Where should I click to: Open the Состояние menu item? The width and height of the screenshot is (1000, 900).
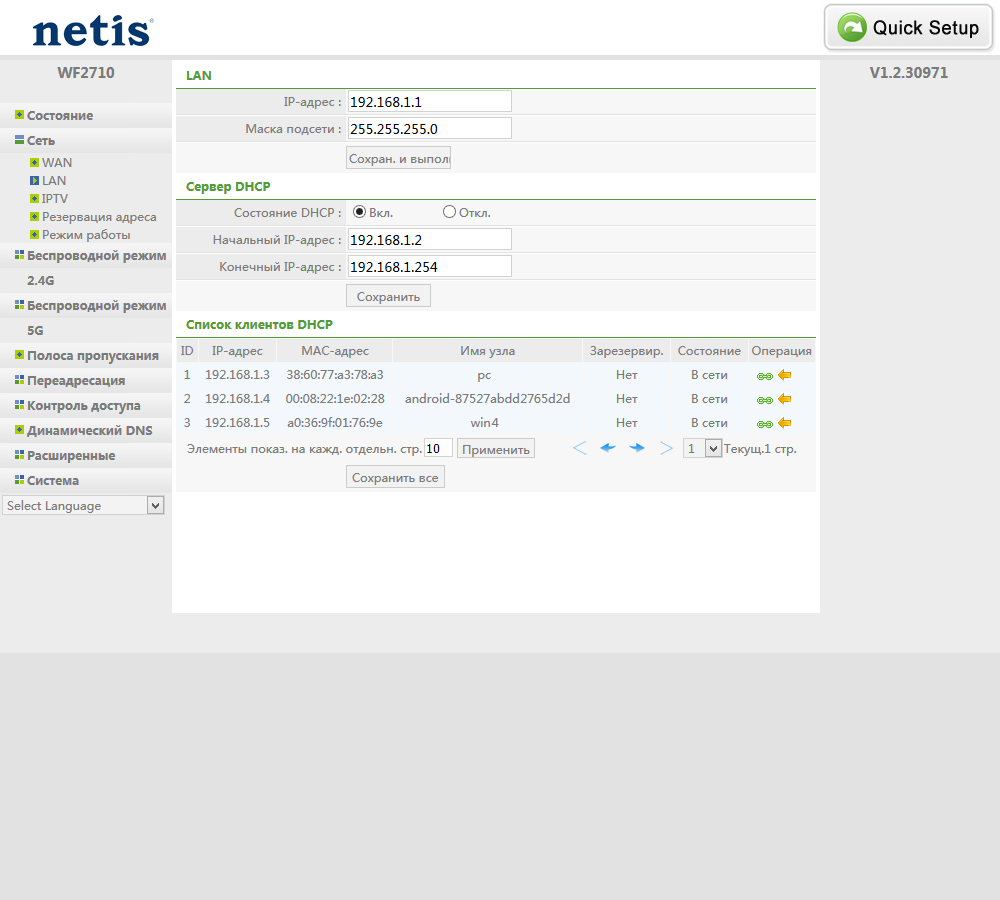[x=60, y=115]
